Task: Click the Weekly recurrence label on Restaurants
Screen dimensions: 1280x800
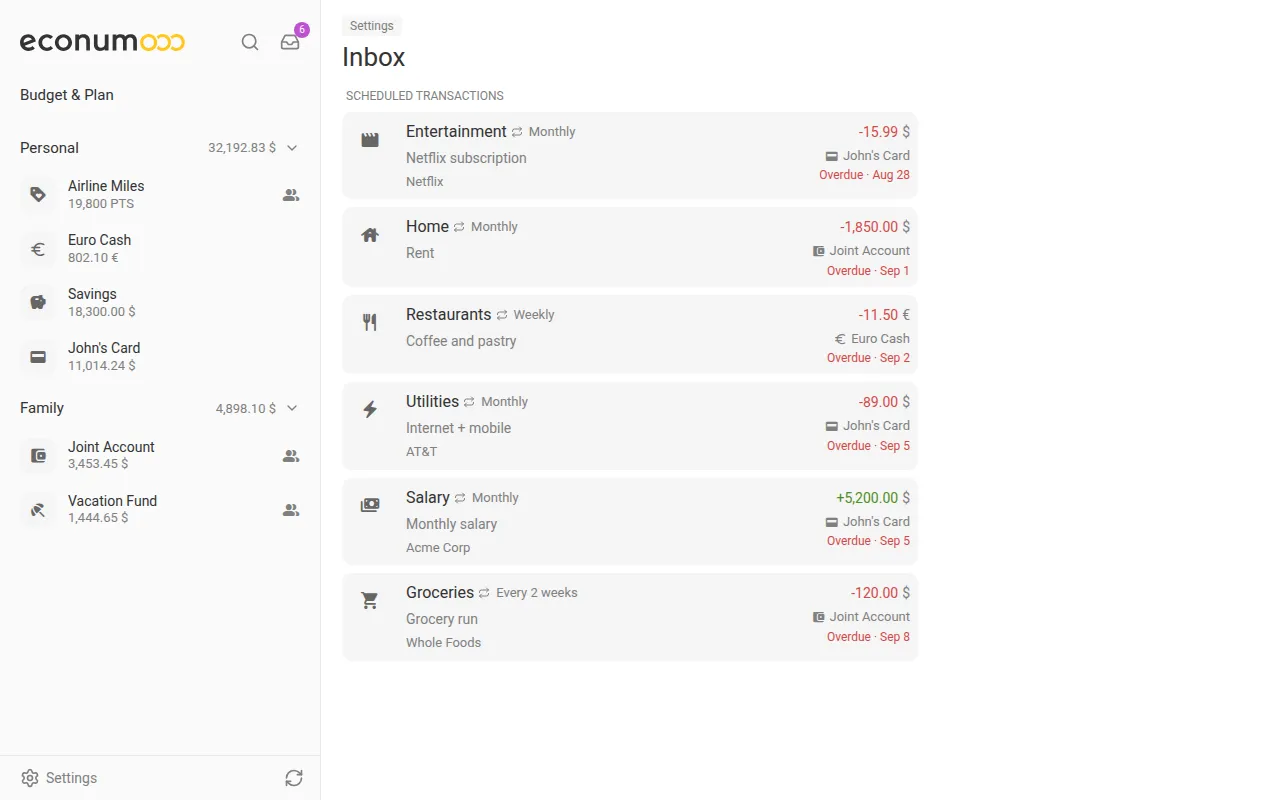Action: (534, 315)
